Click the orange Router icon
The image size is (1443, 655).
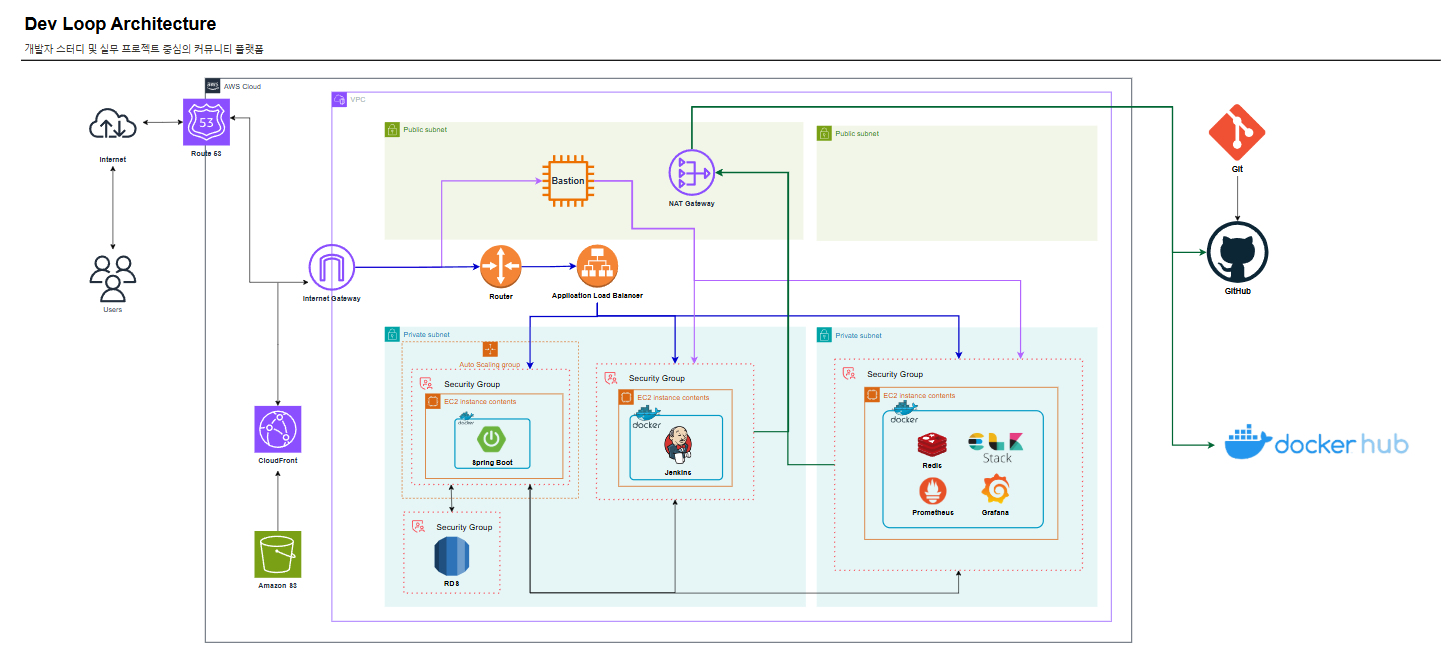pyautogui.click(x=501, y=266)
